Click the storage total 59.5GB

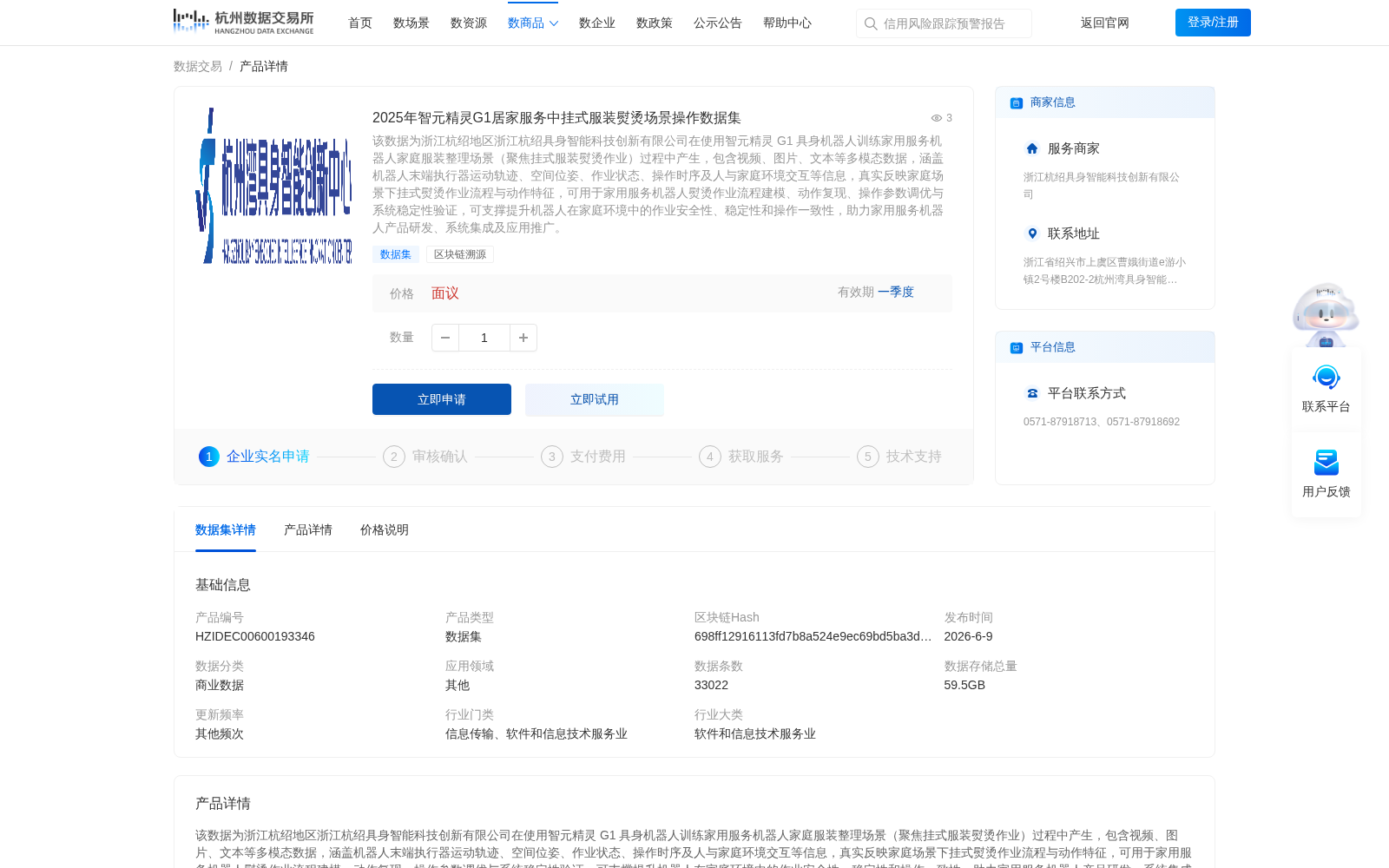964,685
